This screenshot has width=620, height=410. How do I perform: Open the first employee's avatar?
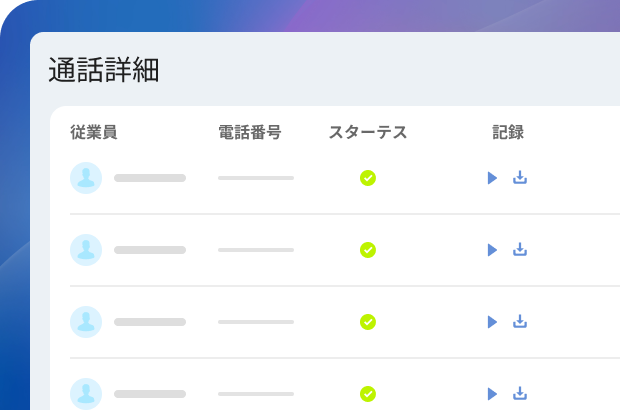click(x=86, y=178)
